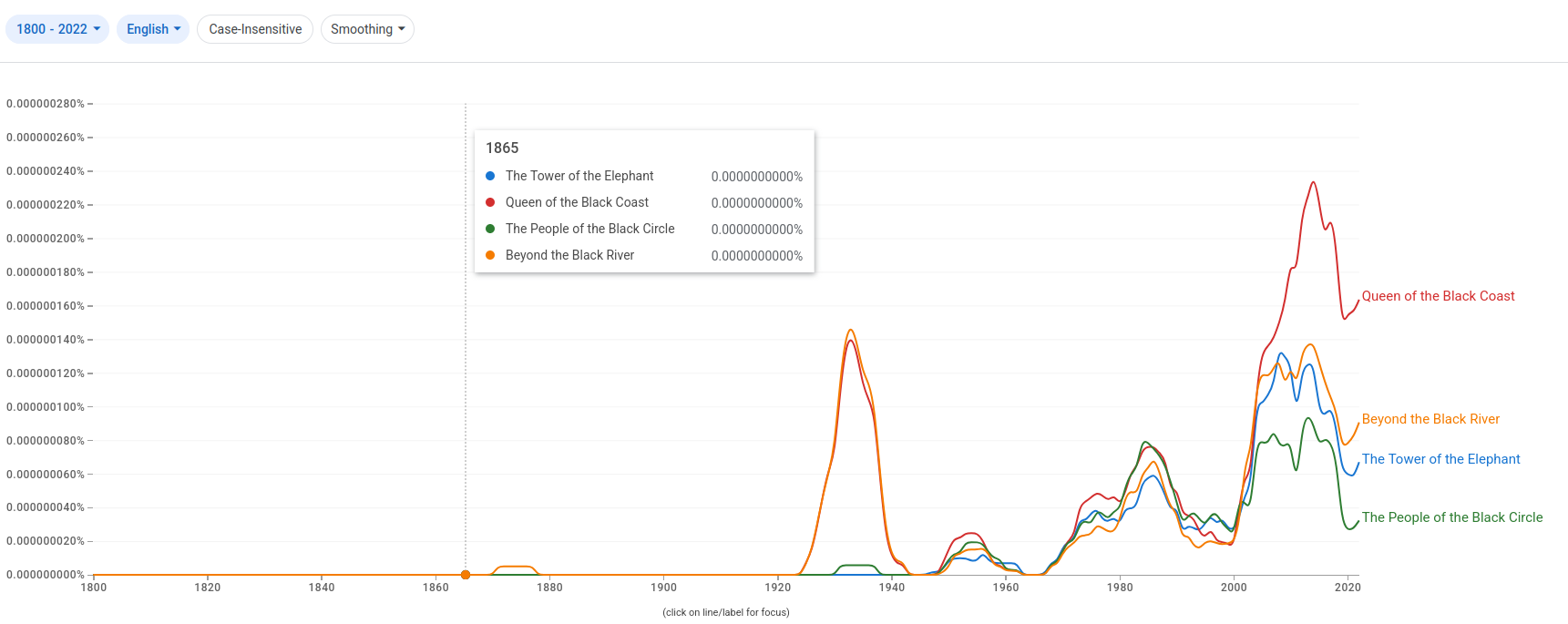Focus The People of the Black Circle label
1568x624 pixels.
tap(1451, 517)
